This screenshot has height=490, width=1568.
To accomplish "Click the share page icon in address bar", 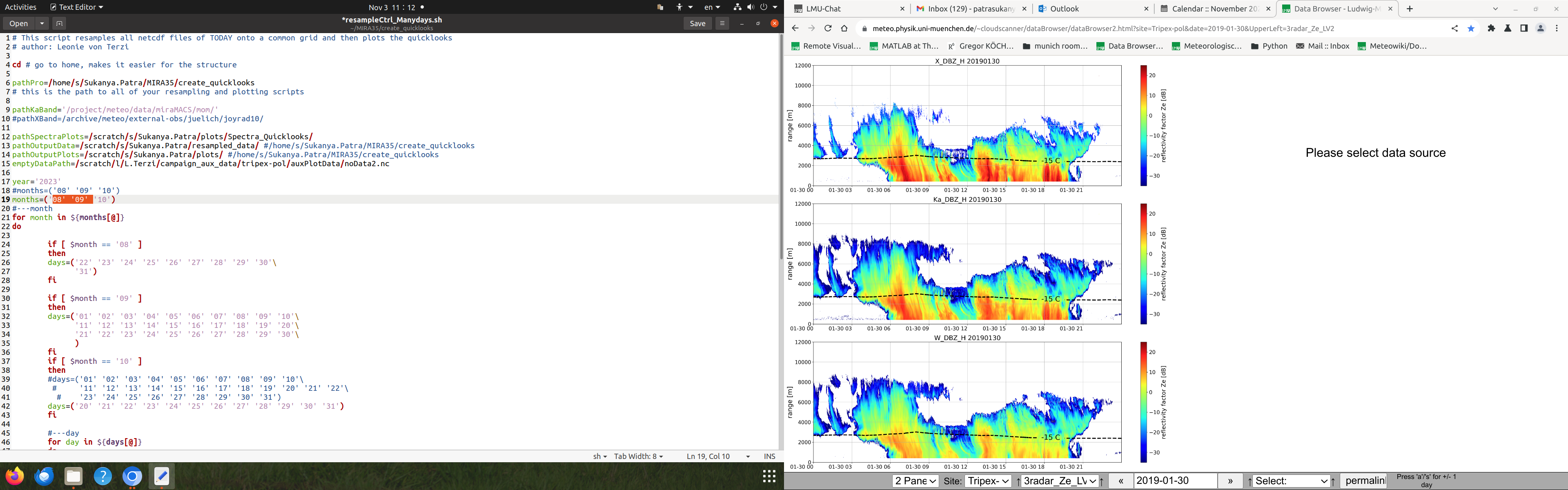I will tap(1454, 29).
